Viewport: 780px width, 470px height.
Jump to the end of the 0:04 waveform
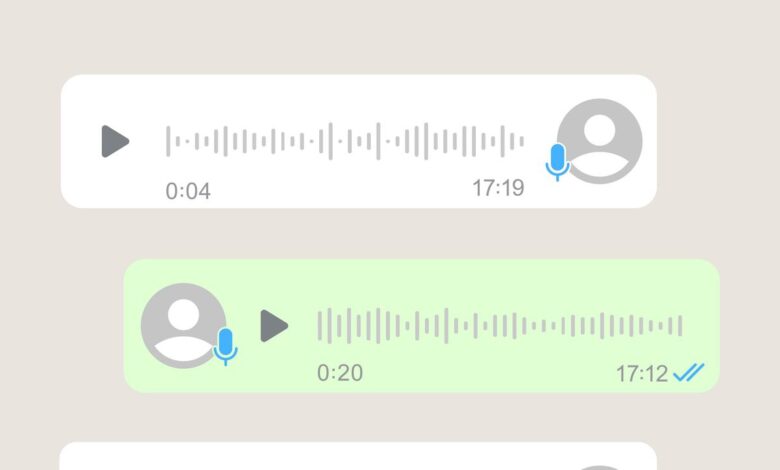pos(522,141)
